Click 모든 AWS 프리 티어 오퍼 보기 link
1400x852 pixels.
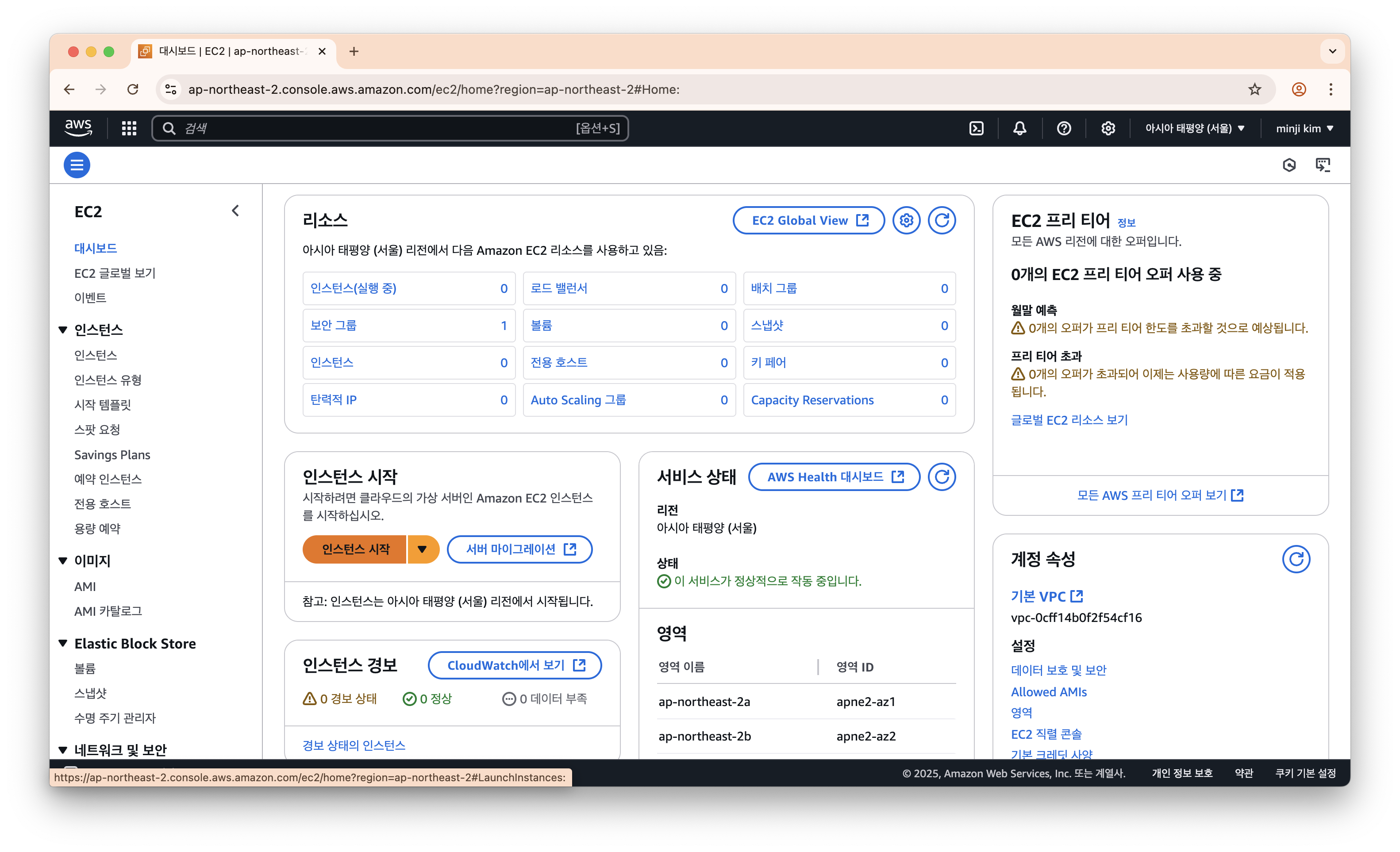click(1160, 495)
